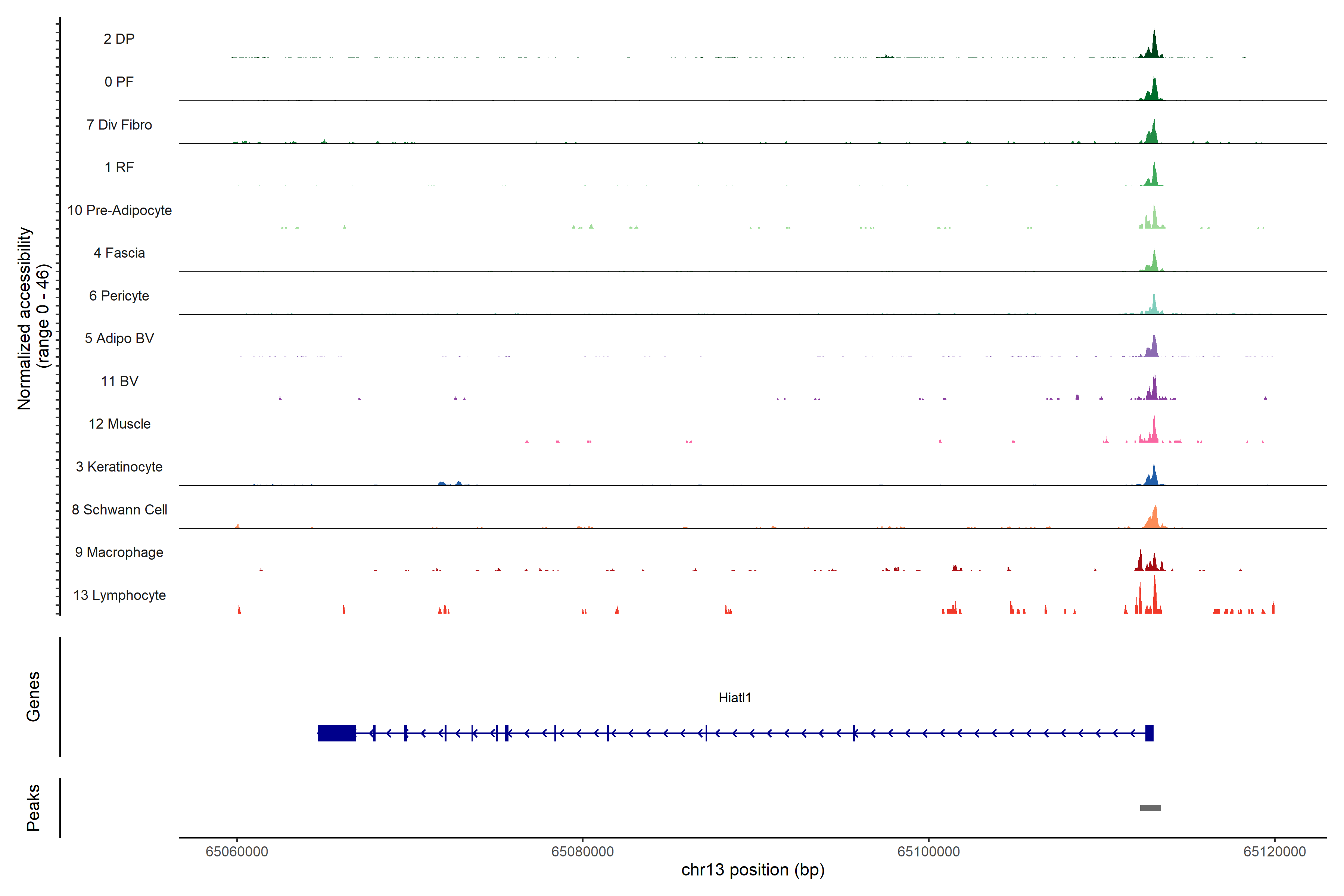Select the 7 Div Fibro track label
1344x896 pixels.
119,125
